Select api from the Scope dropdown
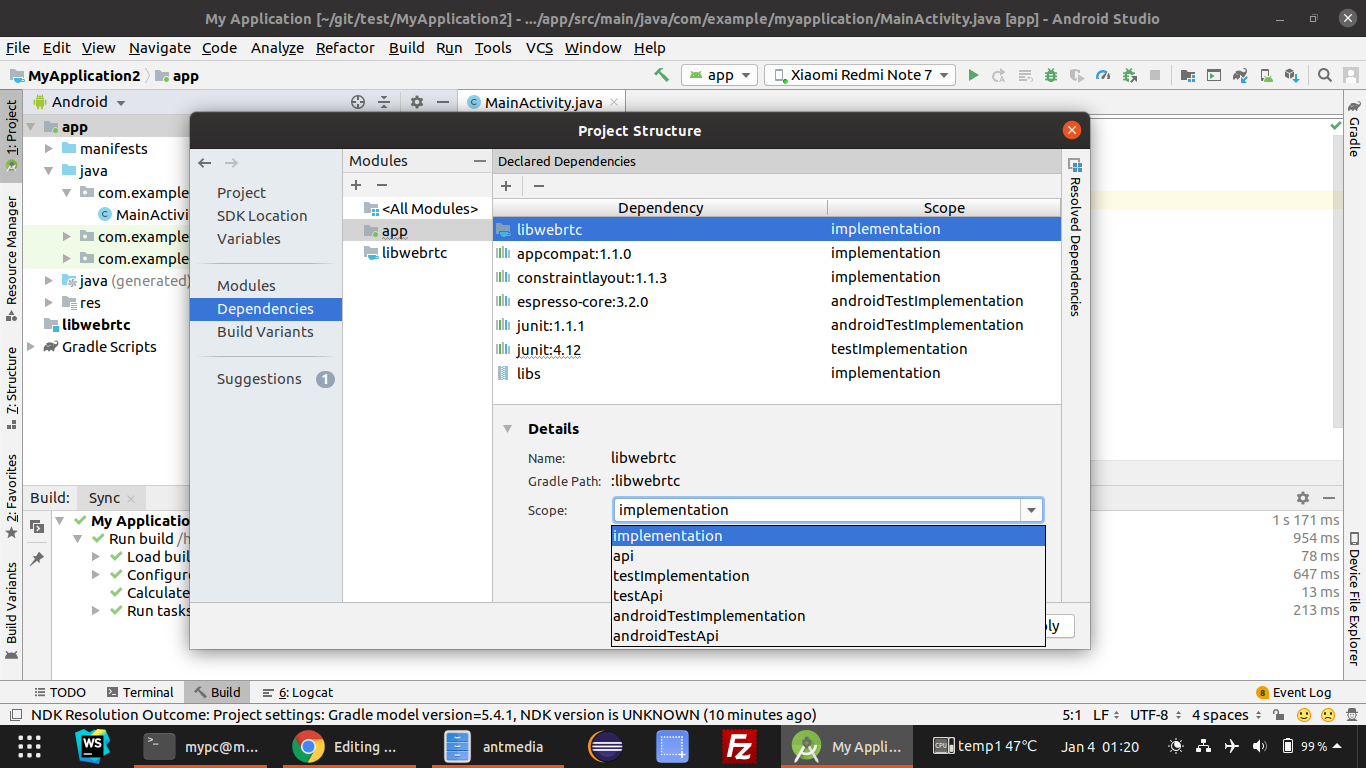This screenshot has width=1366, height=768. (623, 555)
